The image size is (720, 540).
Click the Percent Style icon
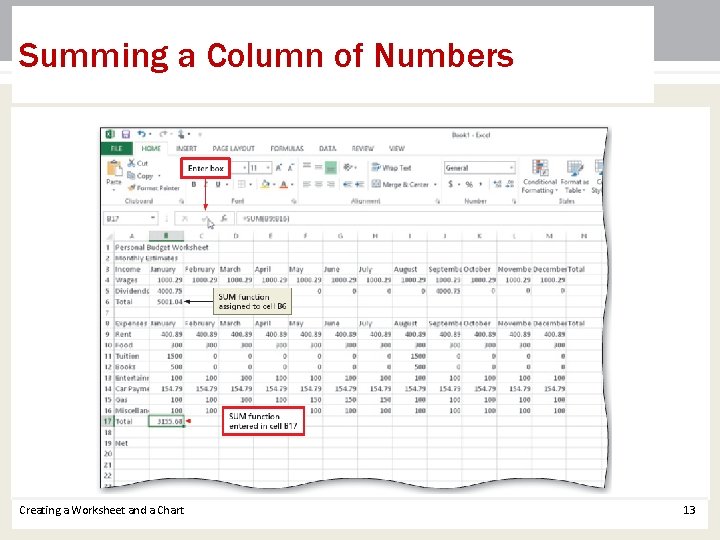(x=469, y=185)
